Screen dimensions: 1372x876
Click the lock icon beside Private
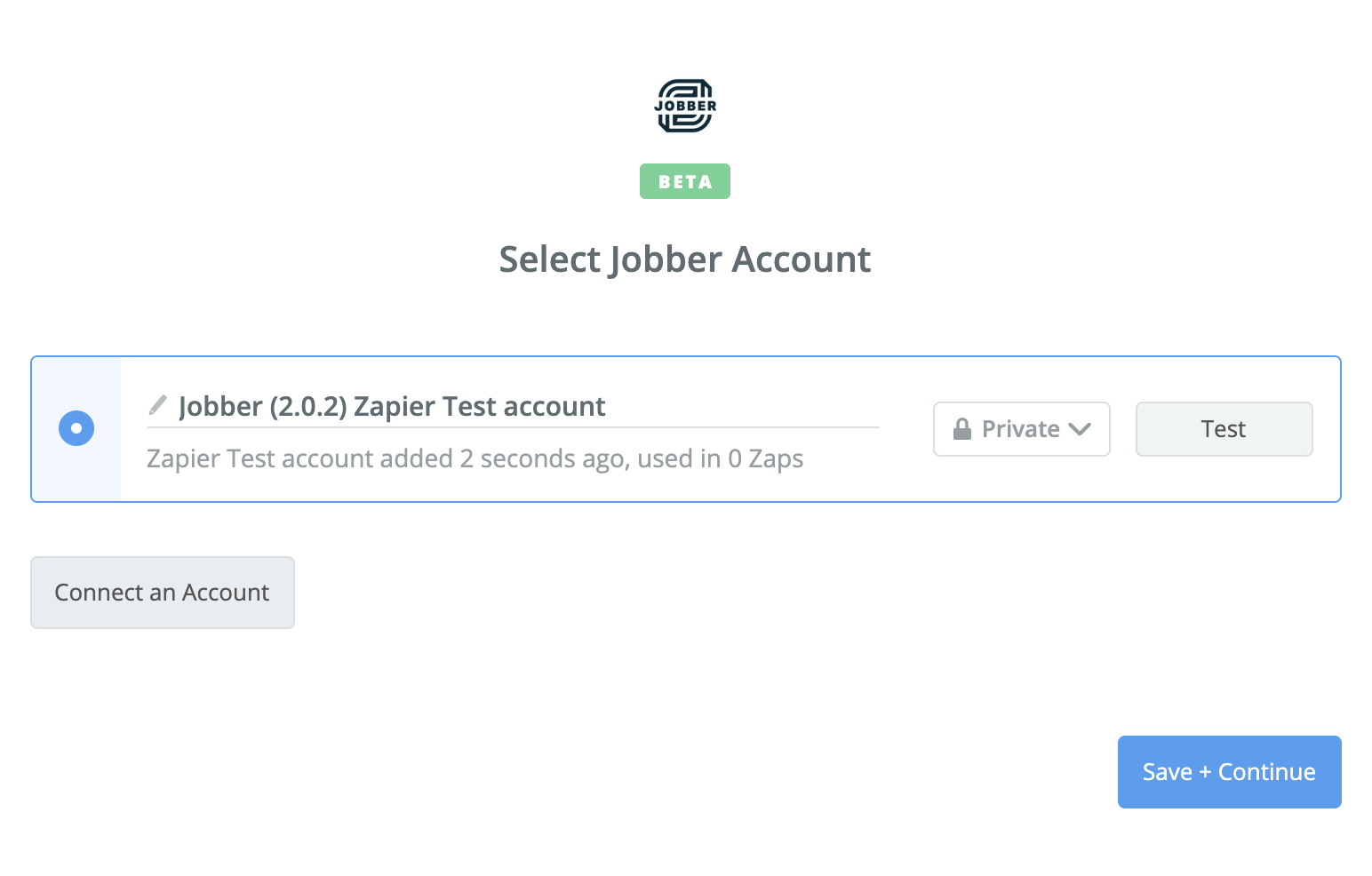[x=961, y=430]
